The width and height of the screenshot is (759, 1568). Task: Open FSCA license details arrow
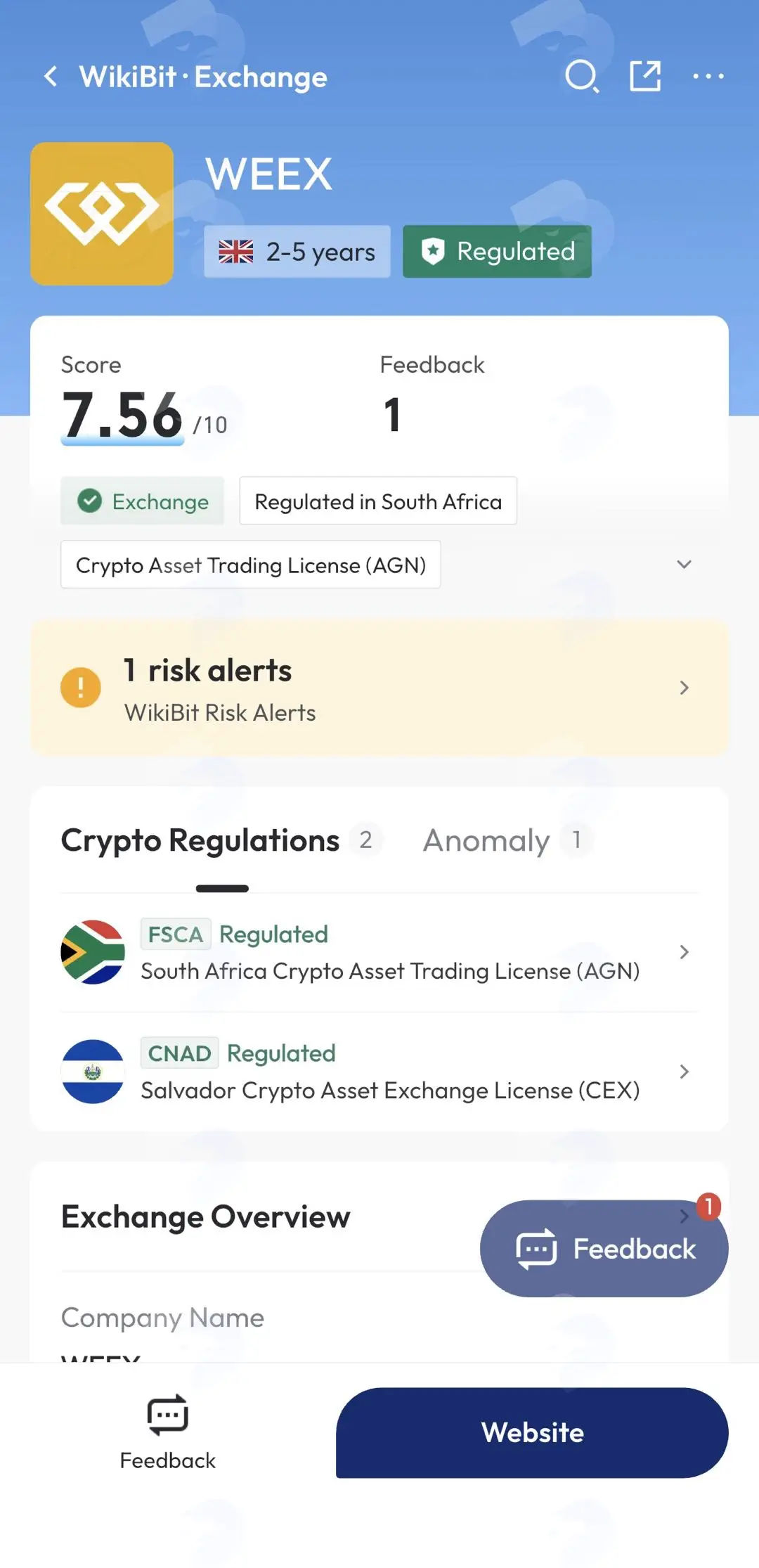684,952
